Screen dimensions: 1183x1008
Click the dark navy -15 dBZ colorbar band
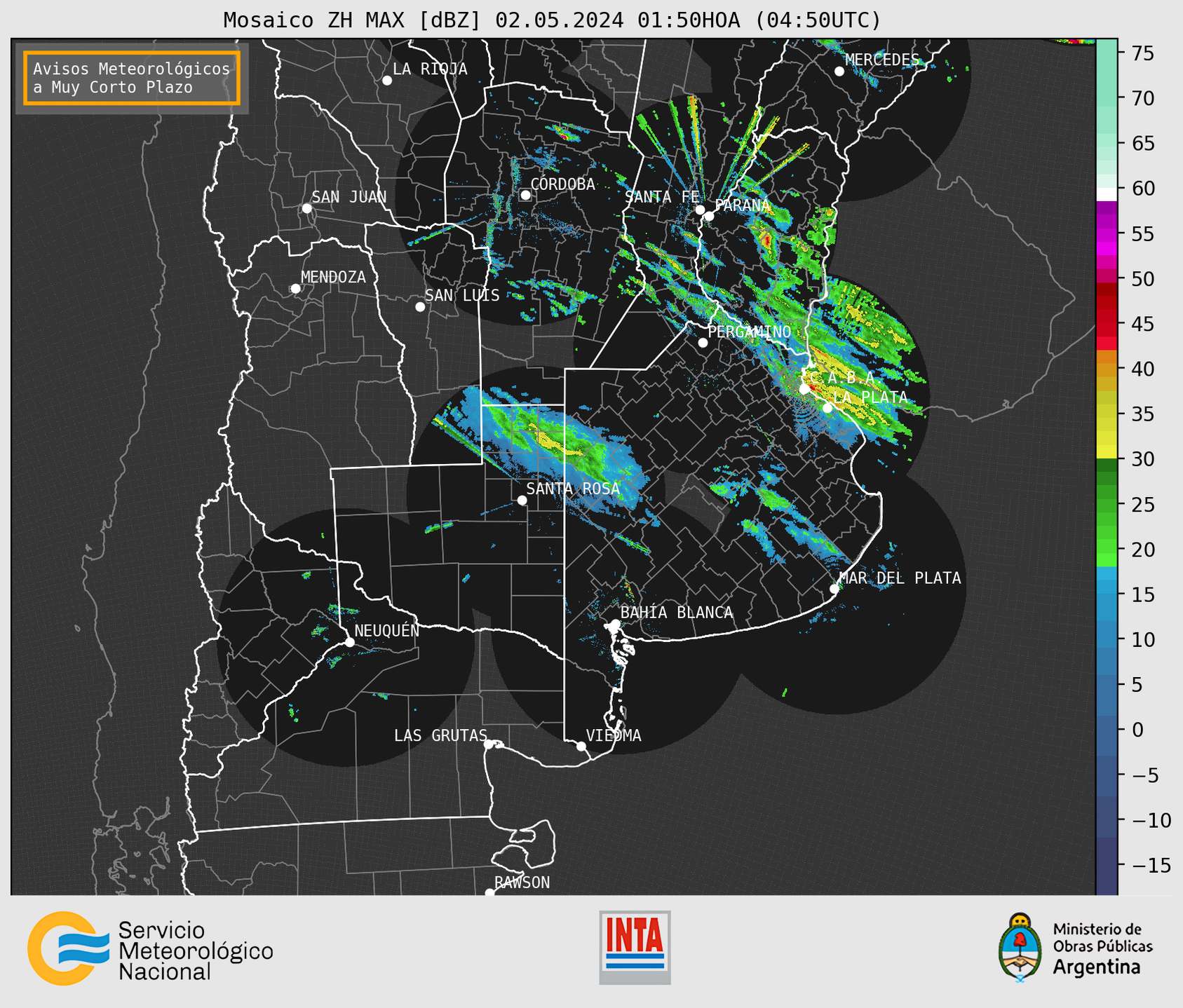pos(1106,865)
